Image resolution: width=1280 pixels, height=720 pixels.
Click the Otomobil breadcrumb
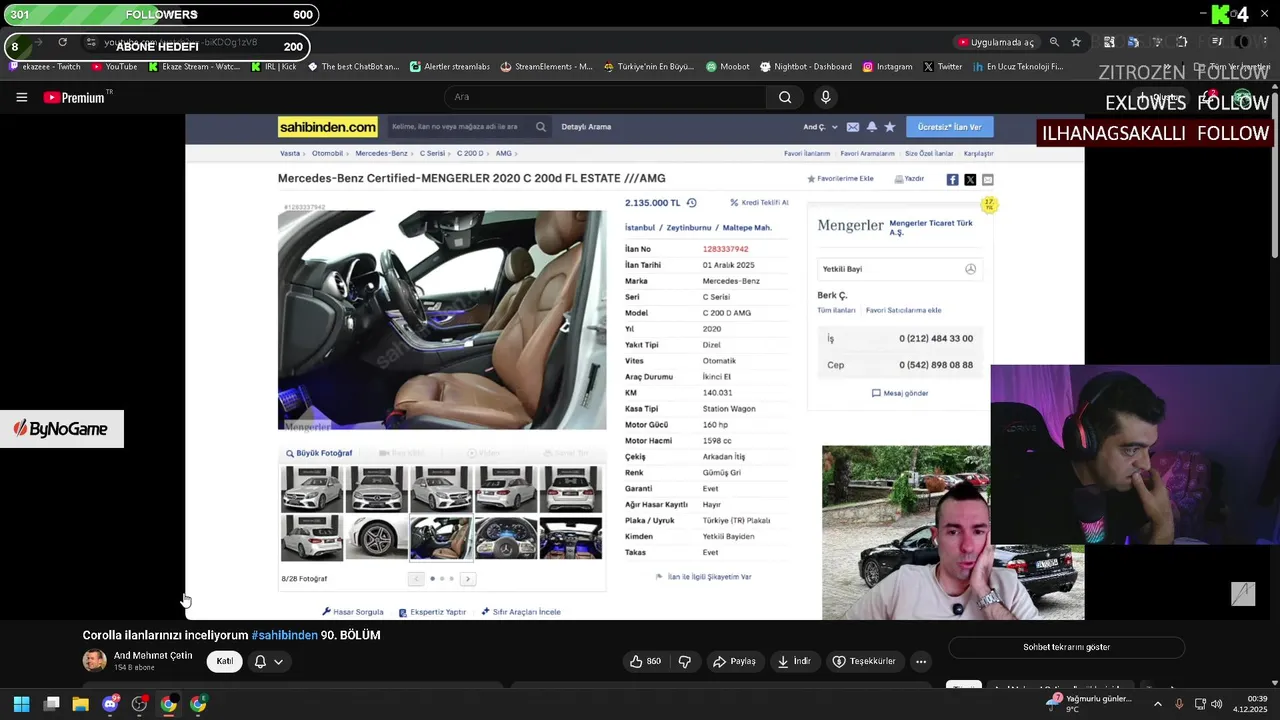pos(327,154)
